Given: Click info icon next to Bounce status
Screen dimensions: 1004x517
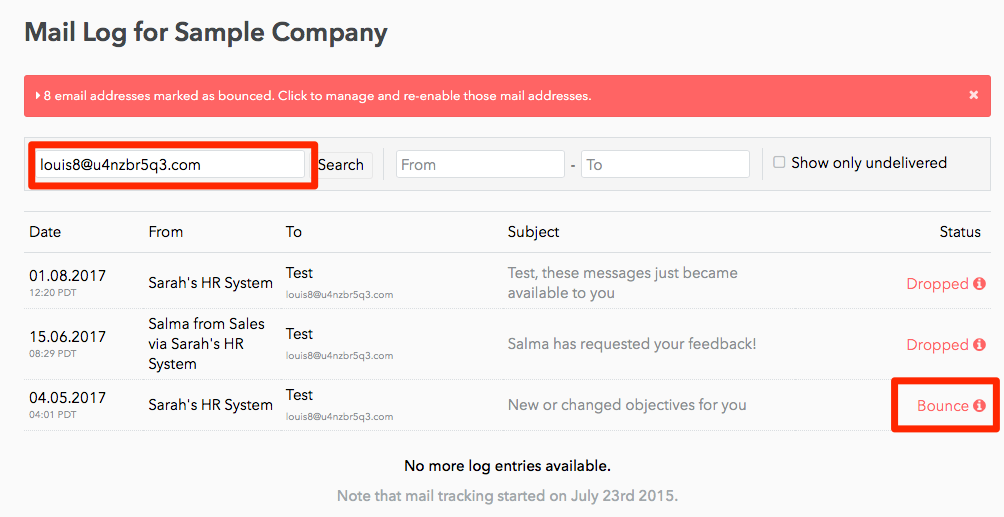Looking at the screenshot, I should (979, 406).
